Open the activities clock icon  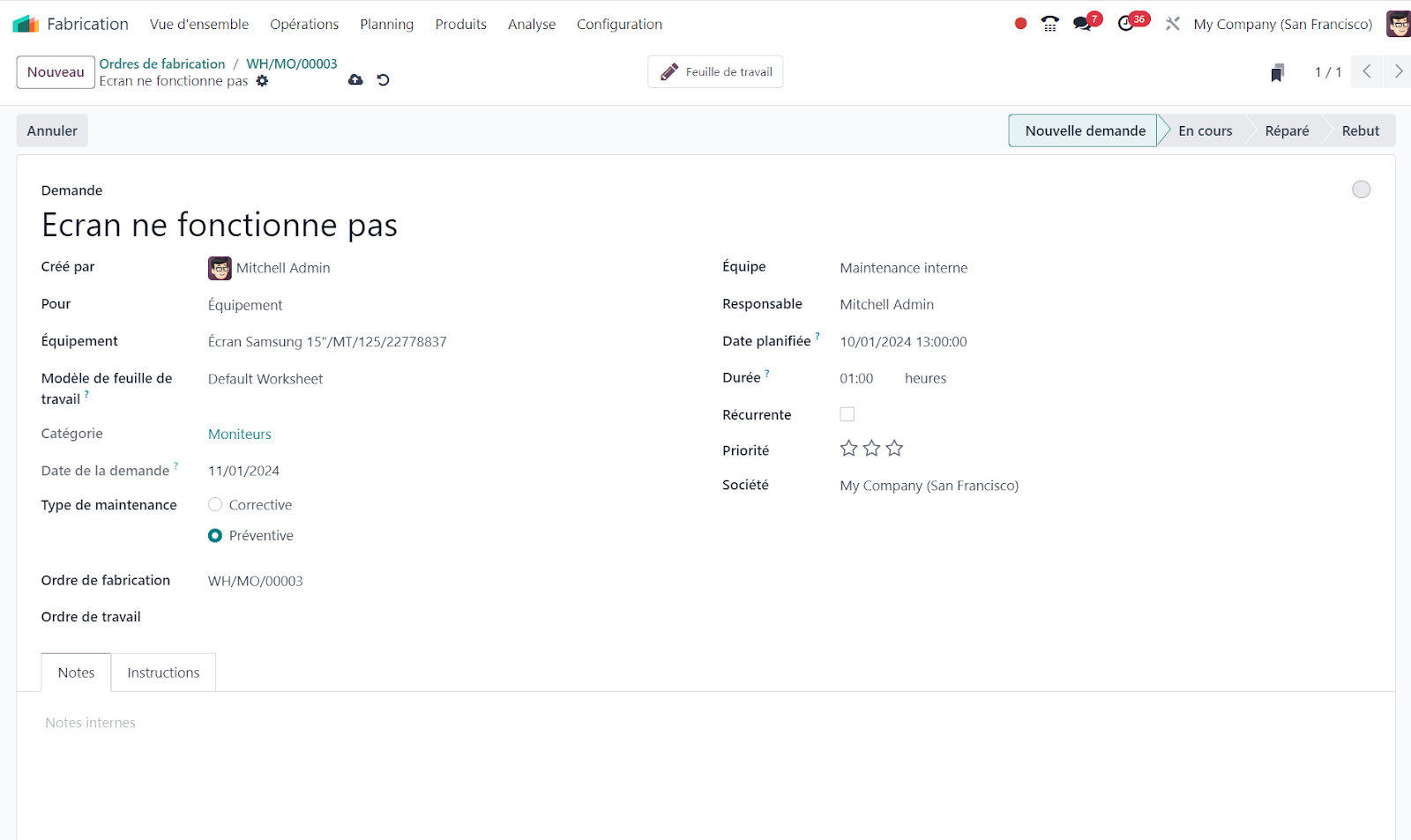pos(1126,24)
